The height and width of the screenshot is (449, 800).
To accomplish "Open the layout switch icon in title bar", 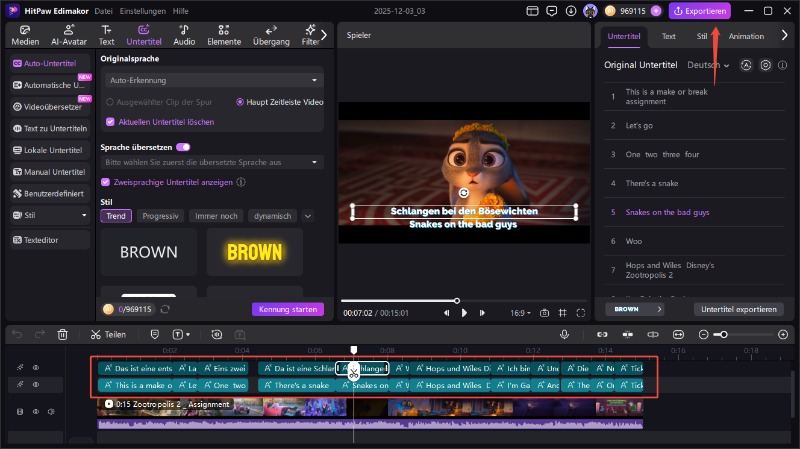I will [x=532, y=11].
